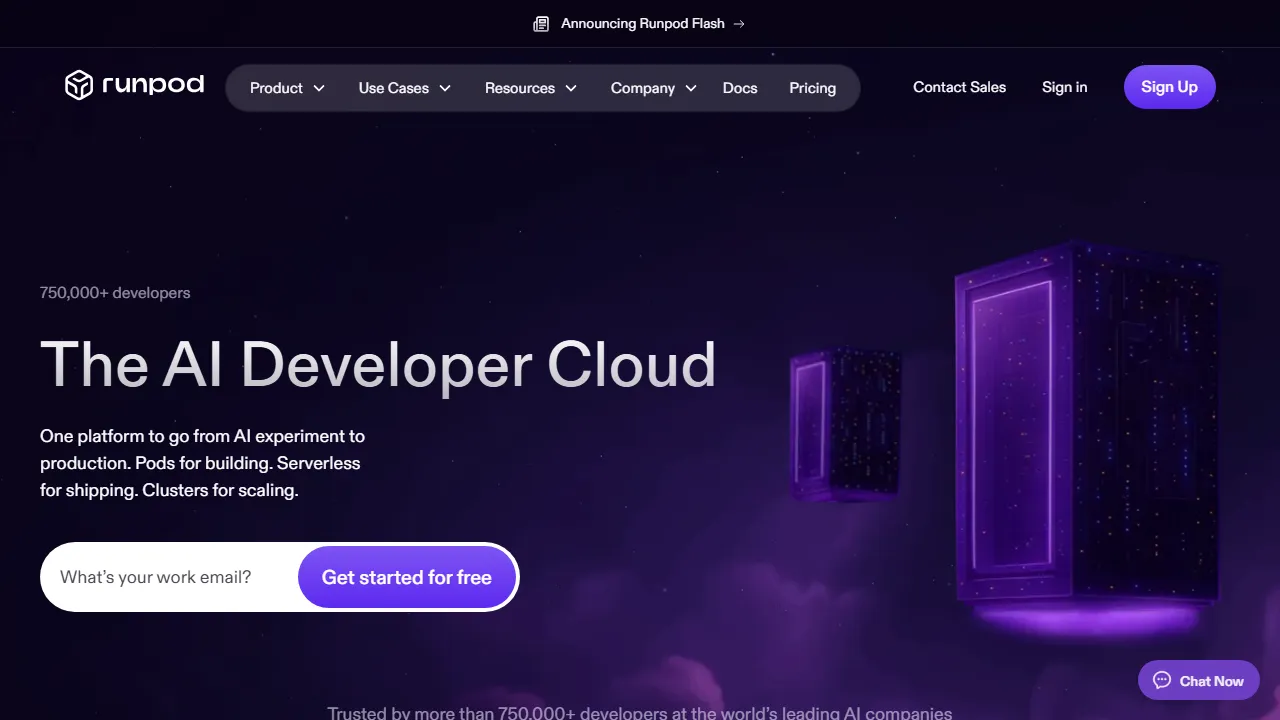Image resolution: width=1280 pixels, height=720 pixels.
Task: Focus the work email input field
Action: [x=170, y=577]
